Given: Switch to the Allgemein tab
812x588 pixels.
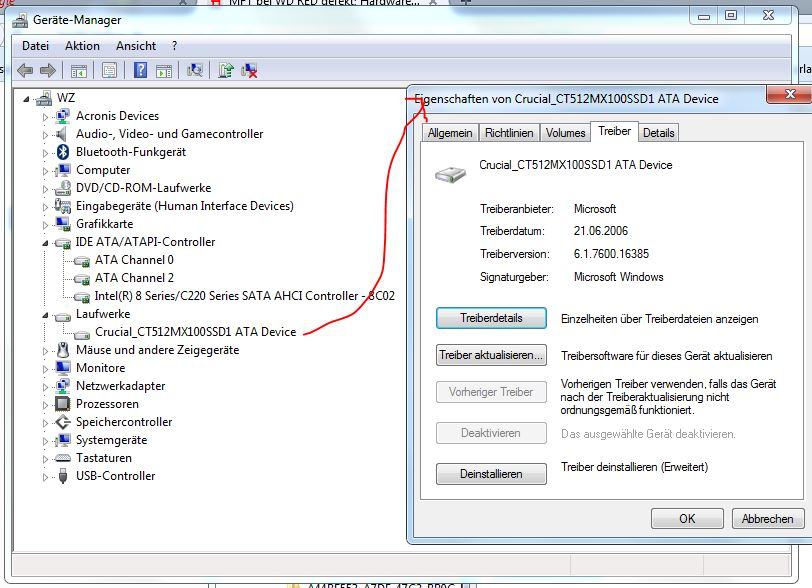Looking at the screenshot, I should point(450,133).
